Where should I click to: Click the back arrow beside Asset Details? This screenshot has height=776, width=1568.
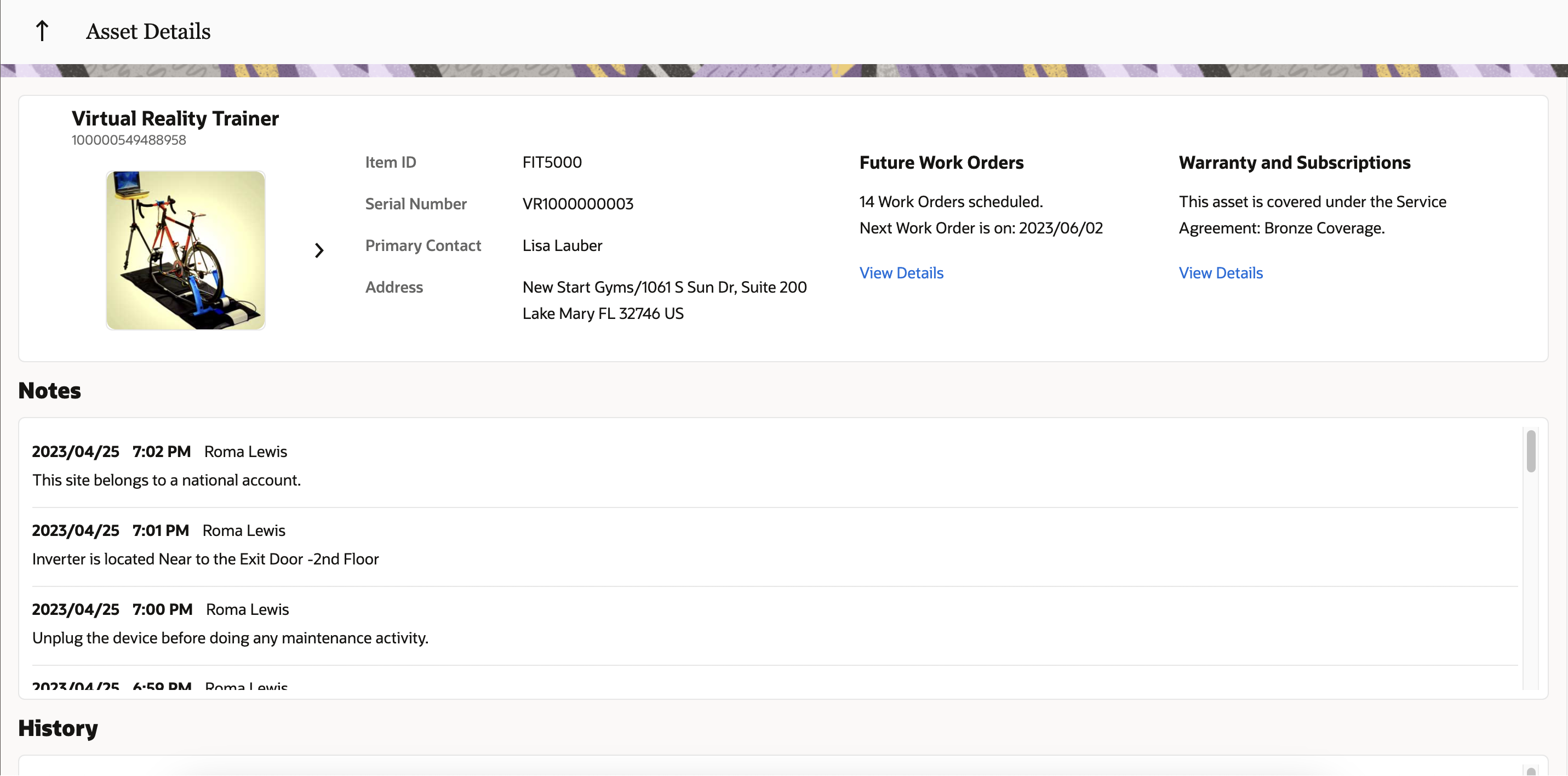coord(42,31)
